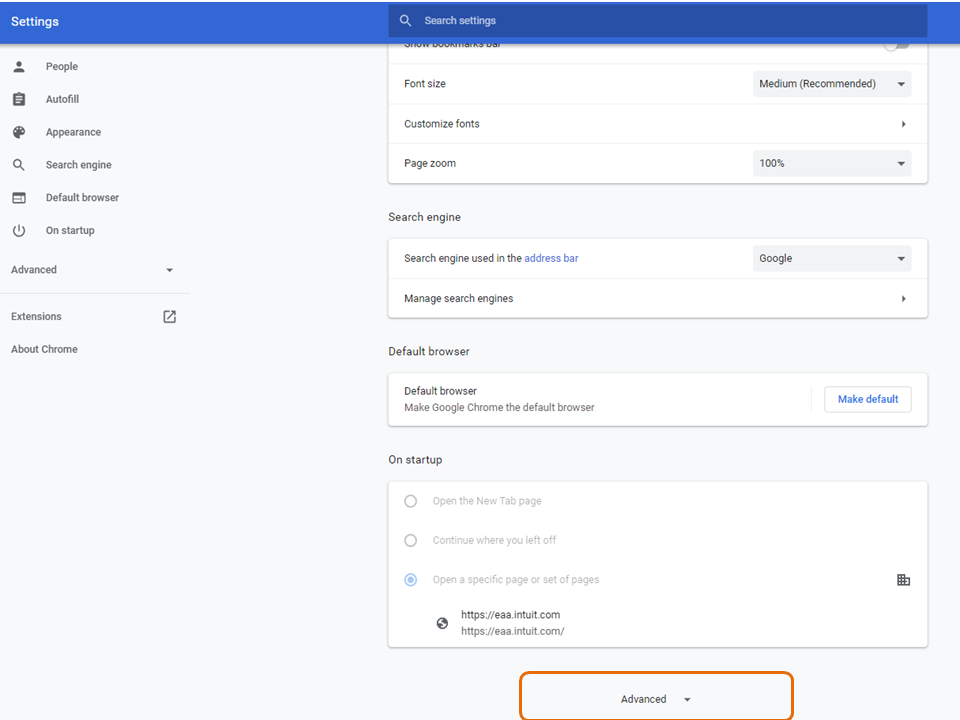Click the Extensions external link icon

pos(169,317)
